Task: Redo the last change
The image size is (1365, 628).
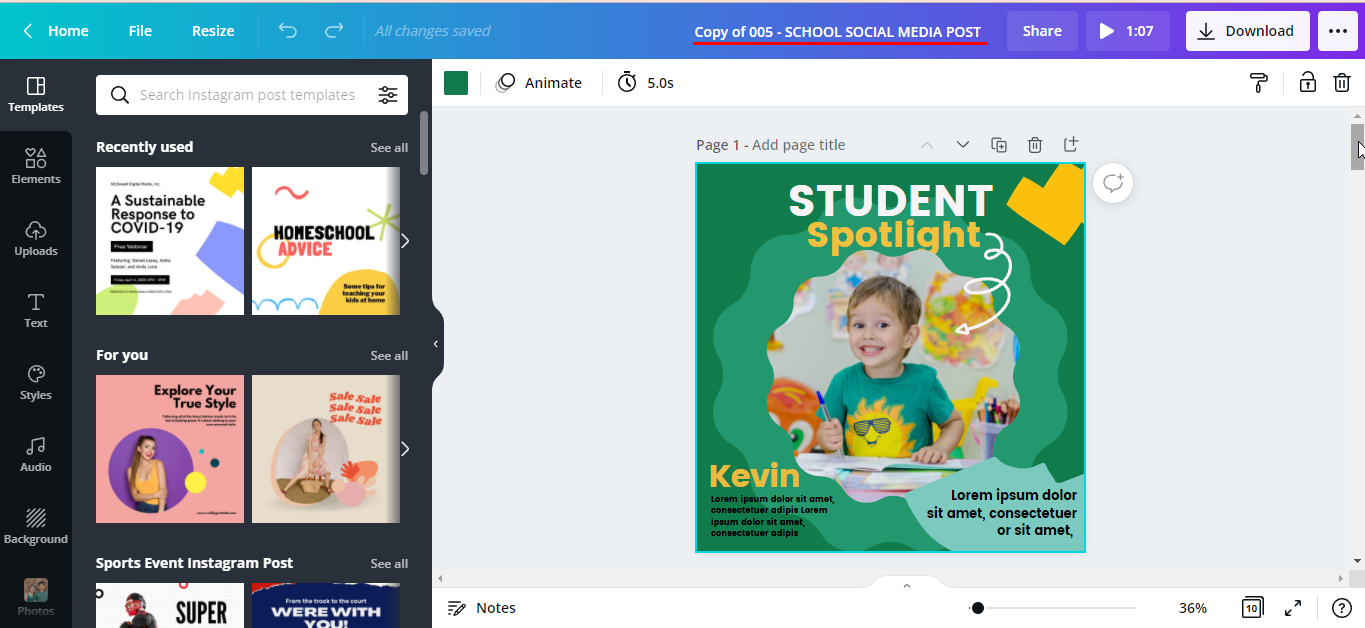Action: (334, 31)
